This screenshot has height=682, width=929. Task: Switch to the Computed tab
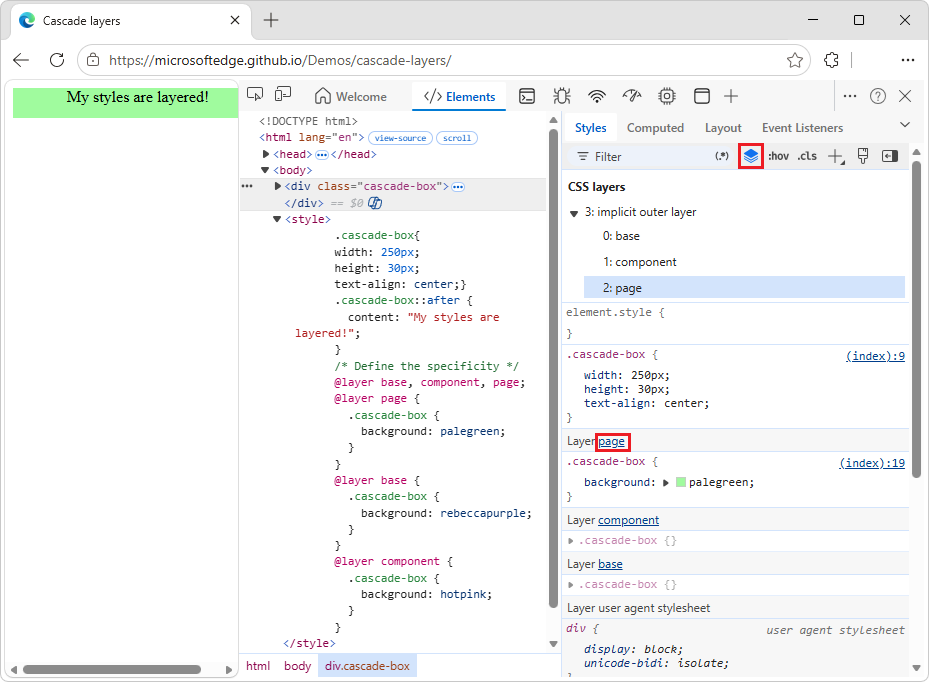click(655, 128)
